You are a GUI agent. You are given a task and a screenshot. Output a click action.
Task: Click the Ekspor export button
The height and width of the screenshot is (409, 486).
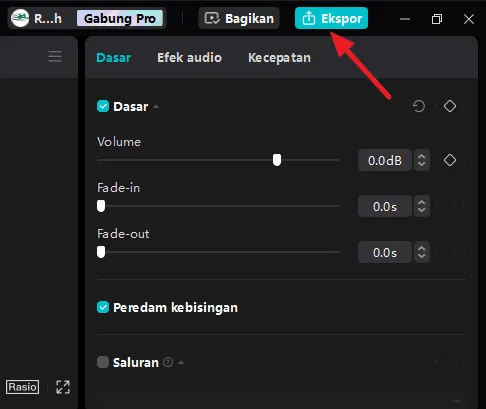[331, 18]
